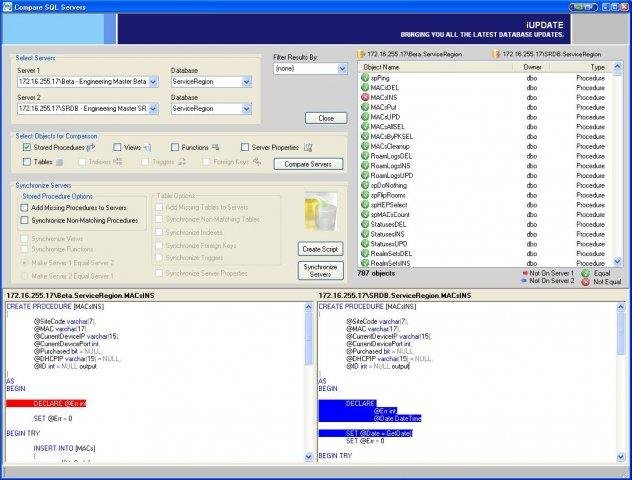
Task: Click the status icon next to MACsByPKSEL
Action: (x=365, y=136)
